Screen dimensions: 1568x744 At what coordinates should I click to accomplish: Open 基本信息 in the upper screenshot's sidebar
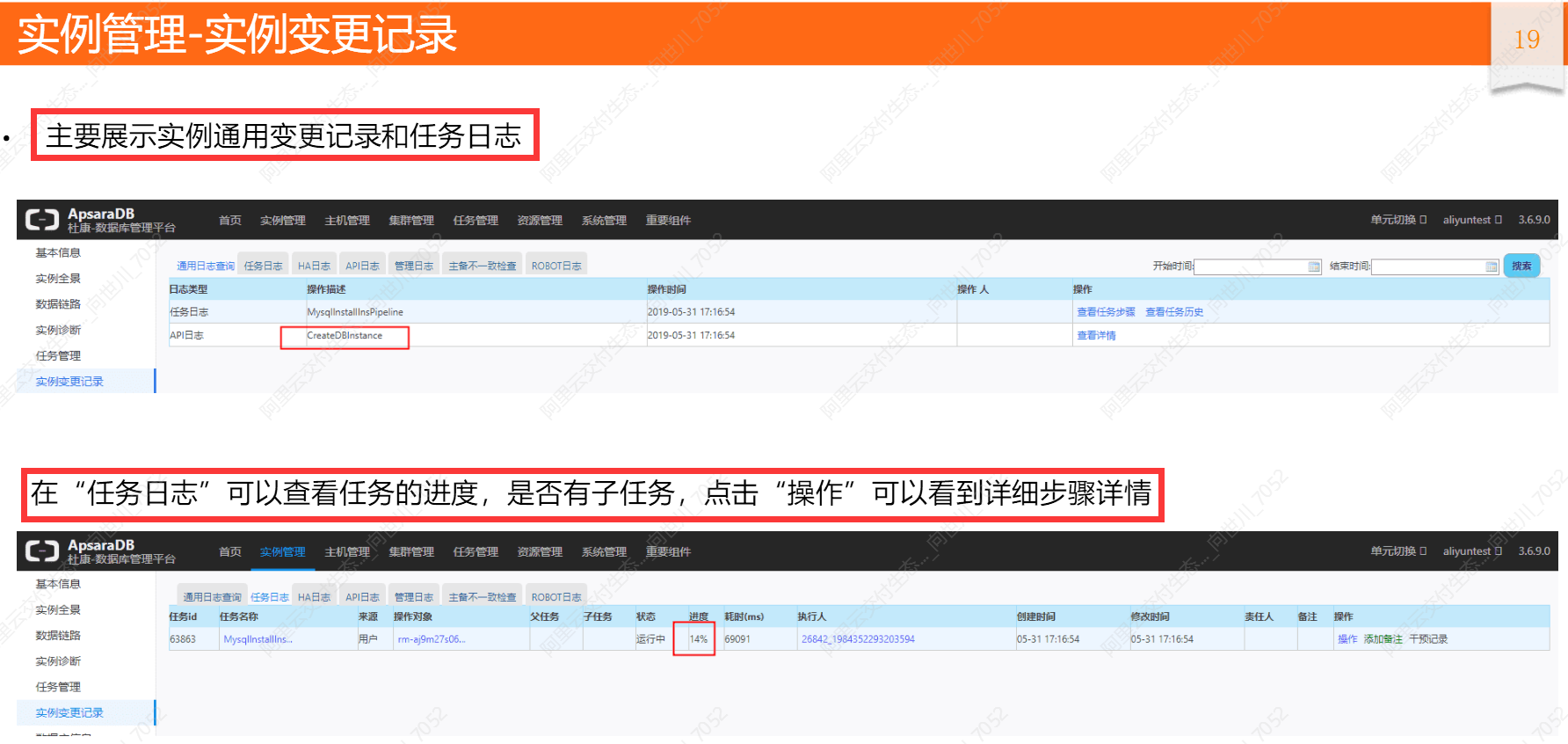pos(58,253)
